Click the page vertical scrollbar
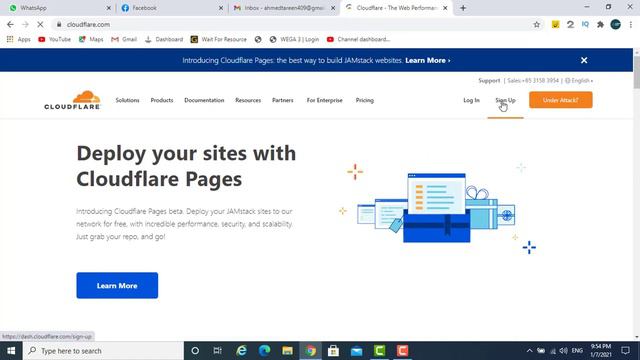 tap(636, 72)
